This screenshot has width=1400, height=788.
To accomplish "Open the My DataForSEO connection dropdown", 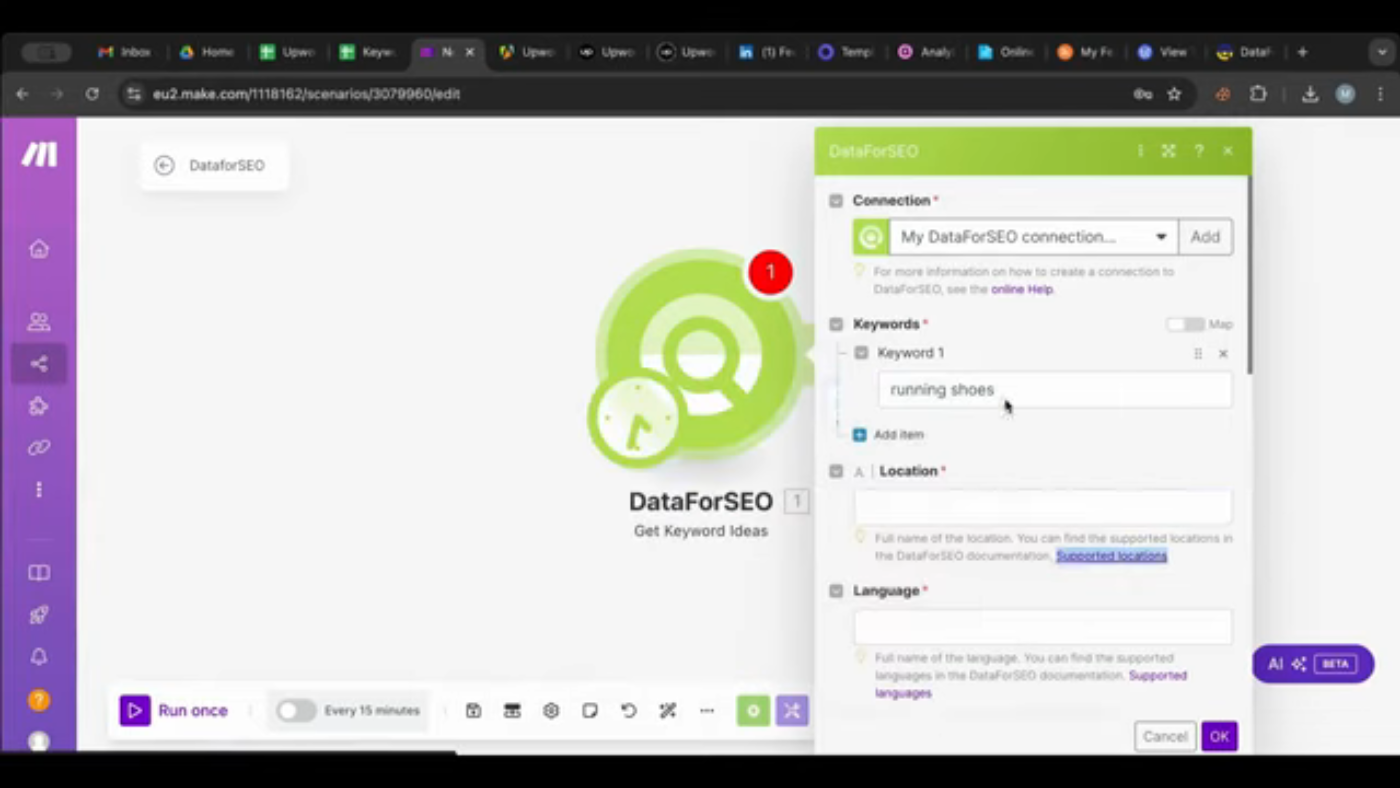I will pyautogui.click(x=1034, y=237).
